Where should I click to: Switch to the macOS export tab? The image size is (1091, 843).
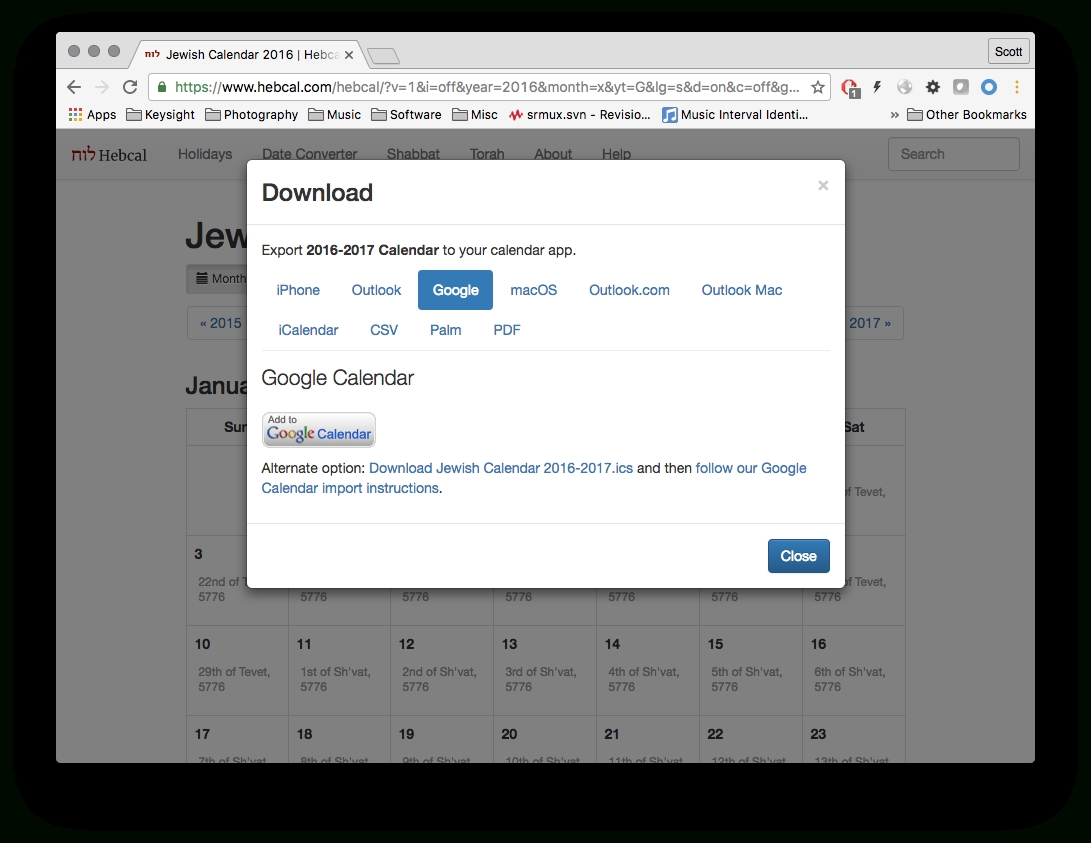[x=534, y=290]
